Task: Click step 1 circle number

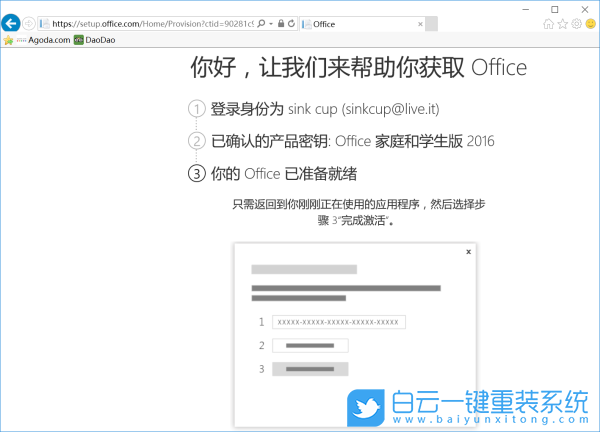Action: point(197,109)
